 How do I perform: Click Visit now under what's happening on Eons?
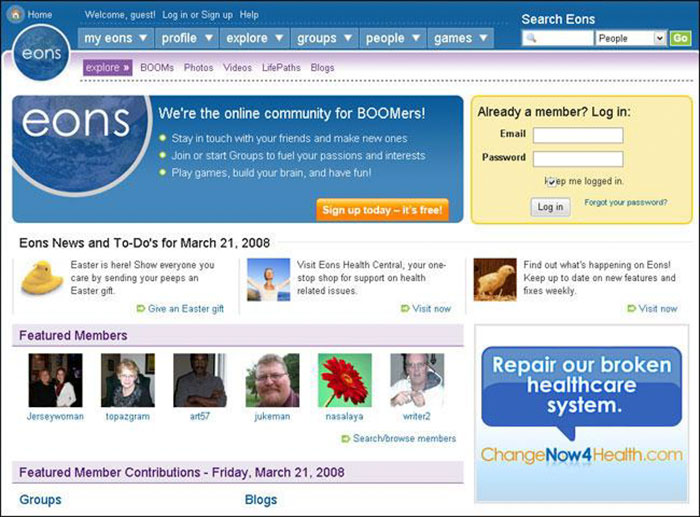click(658, 309)
